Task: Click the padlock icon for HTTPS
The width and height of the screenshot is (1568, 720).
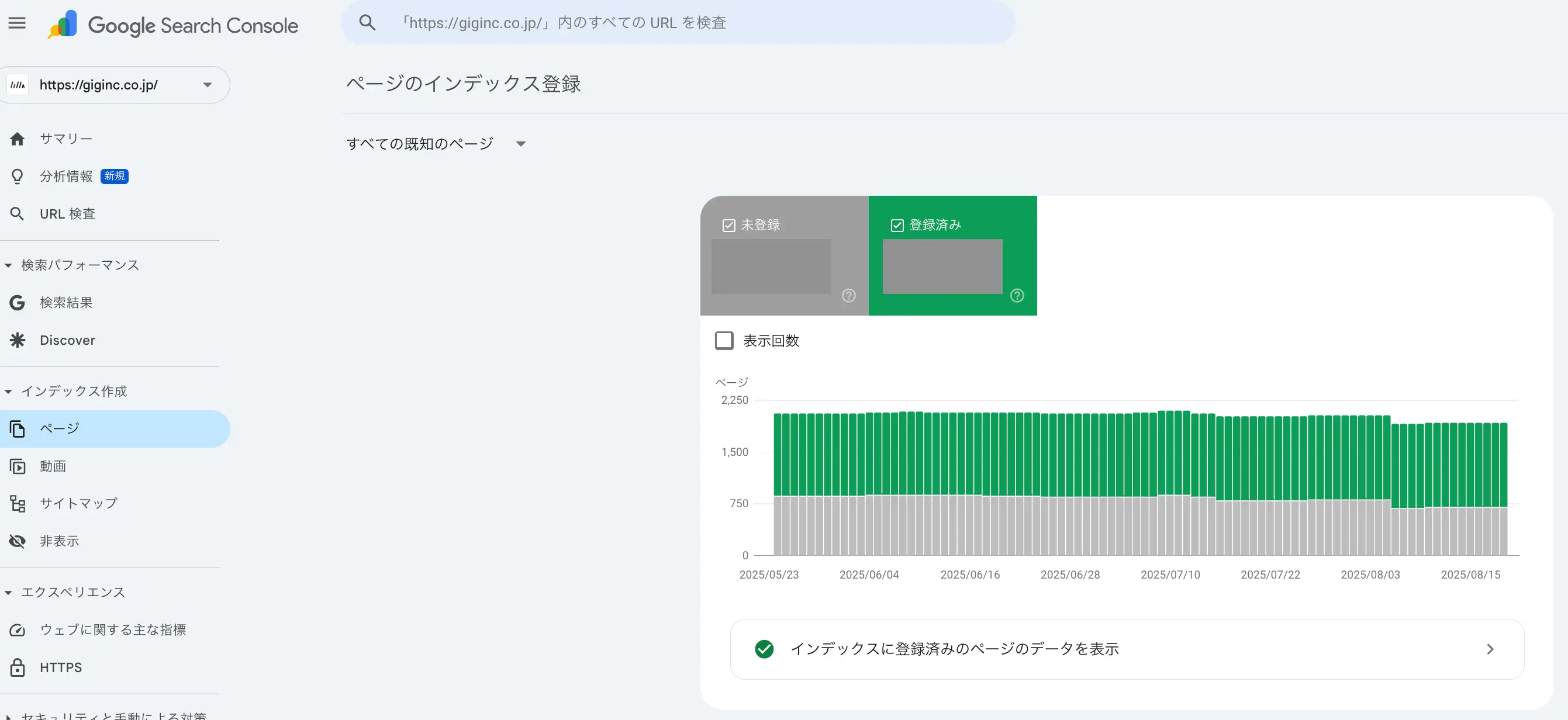Action: [x=17, y=667]
